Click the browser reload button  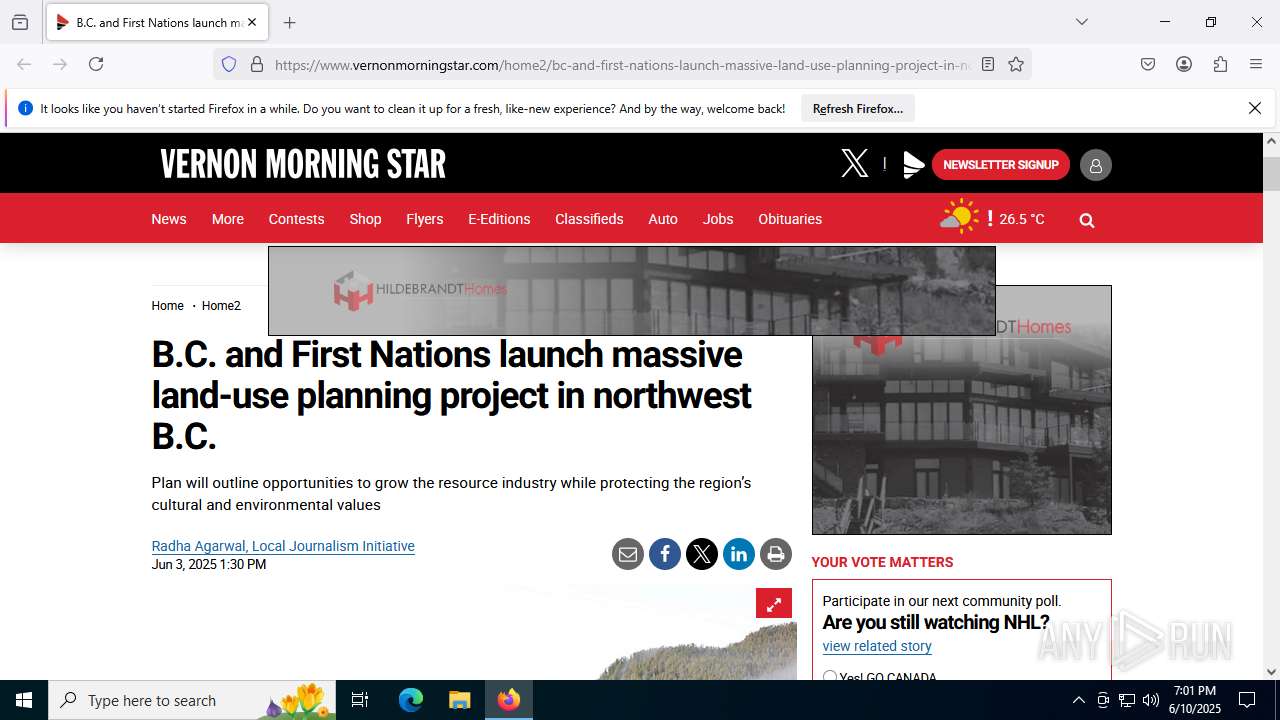point(96,64)
